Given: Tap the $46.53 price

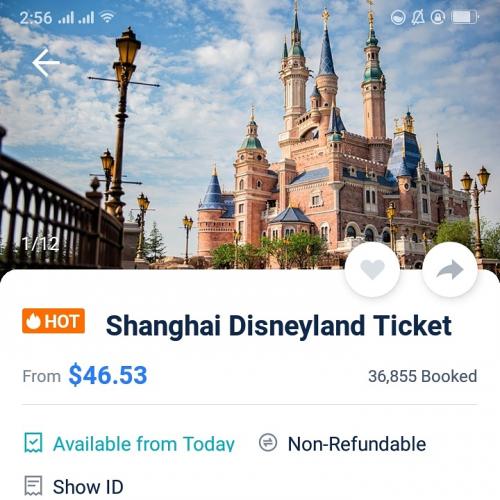Looking at the screenshot, I should coord(108,375).
